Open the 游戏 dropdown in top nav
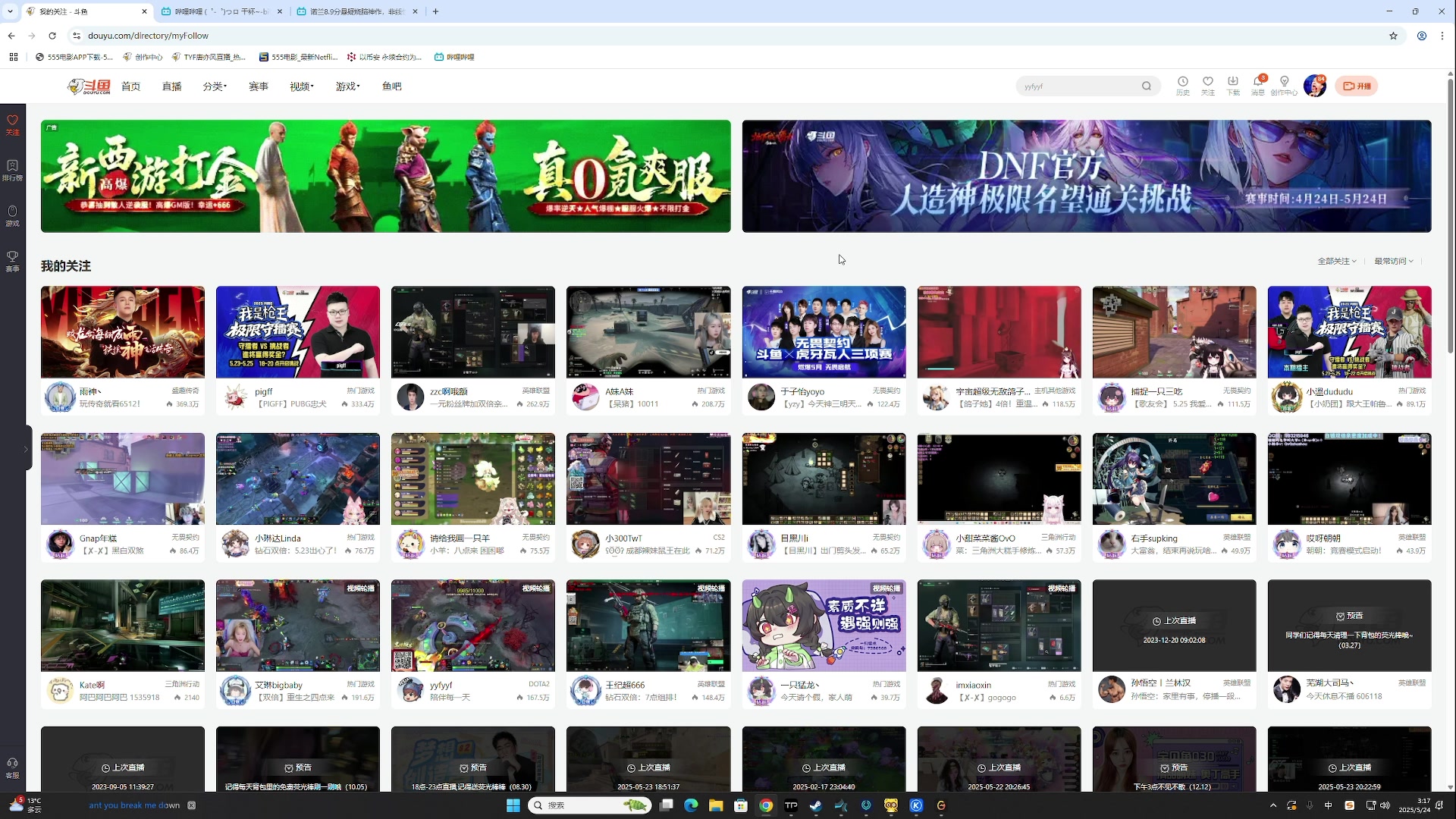This screenshot has width=1456, height=819. (x=348, y=86)
